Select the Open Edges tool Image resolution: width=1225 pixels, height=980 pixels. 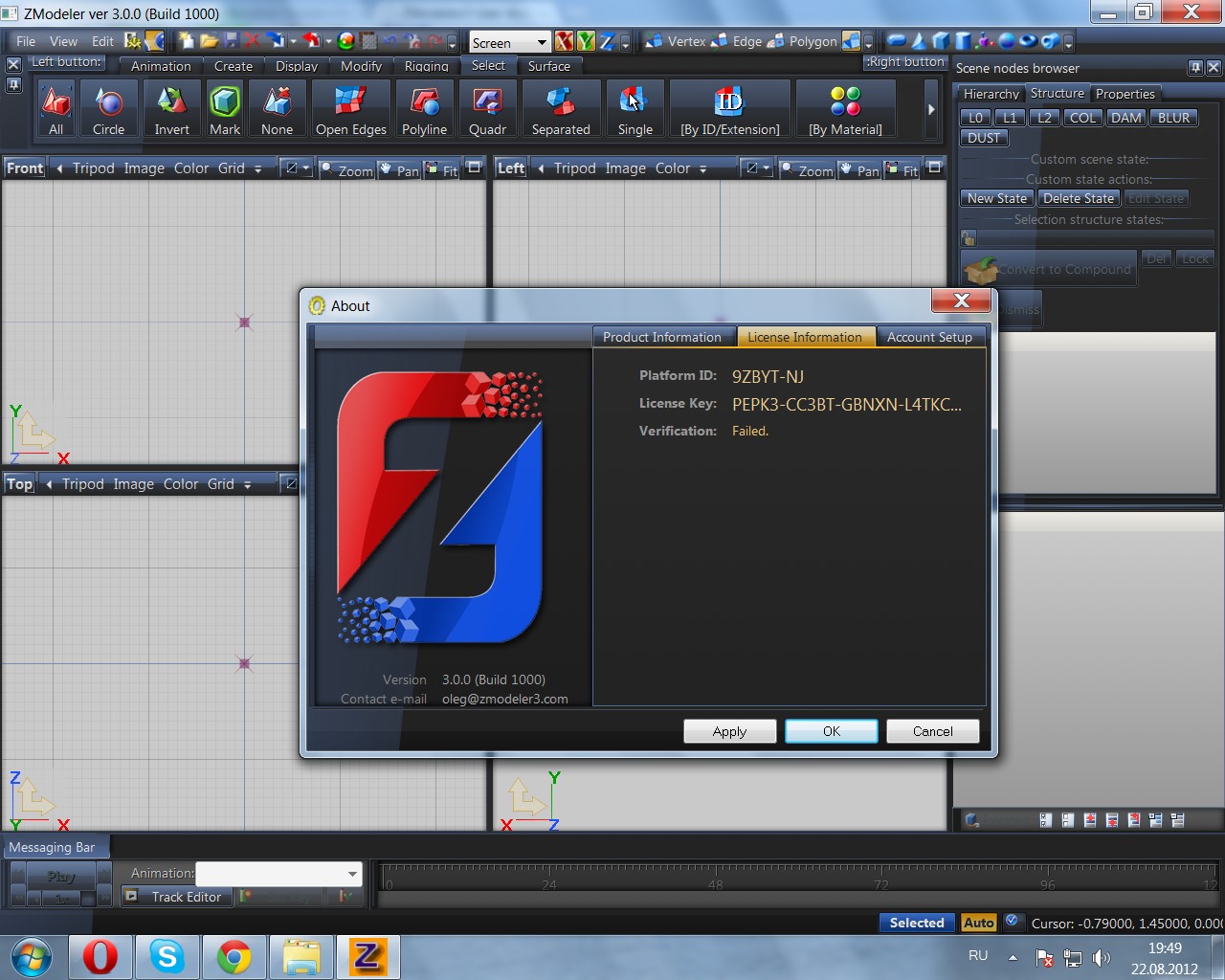(350, 109)
